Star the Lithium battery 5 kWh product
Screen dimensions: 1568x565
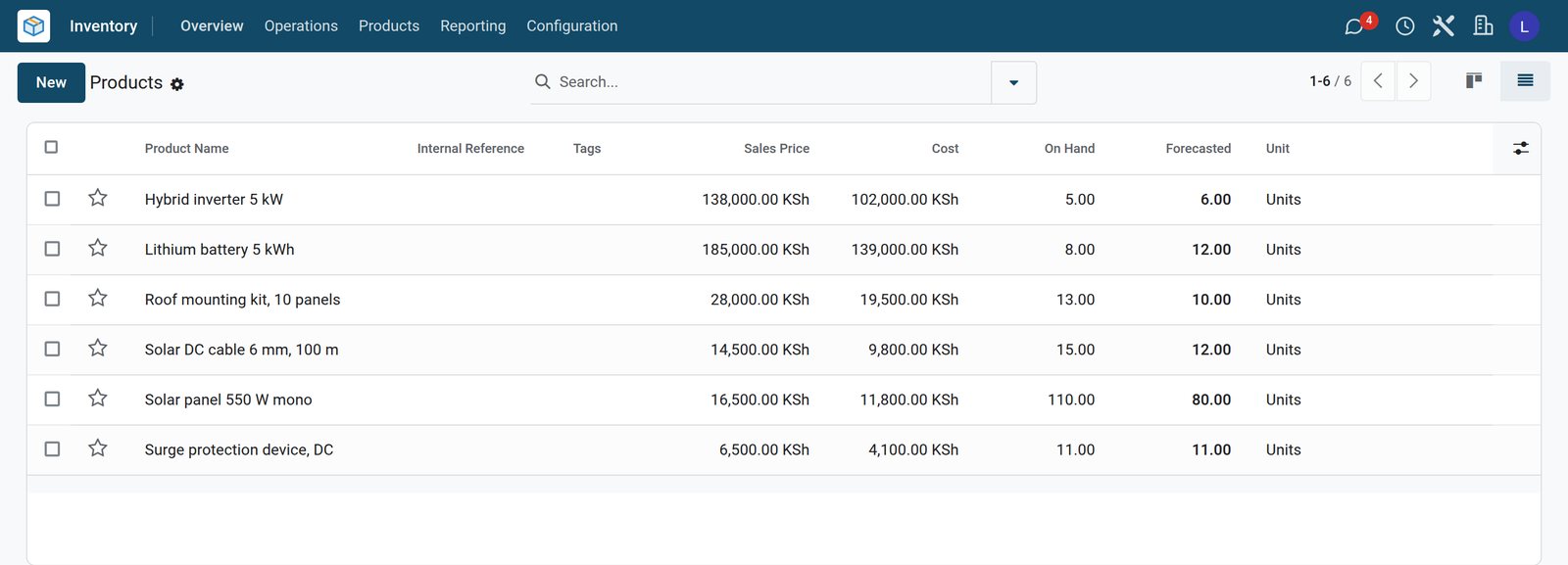tap(98, 248)
